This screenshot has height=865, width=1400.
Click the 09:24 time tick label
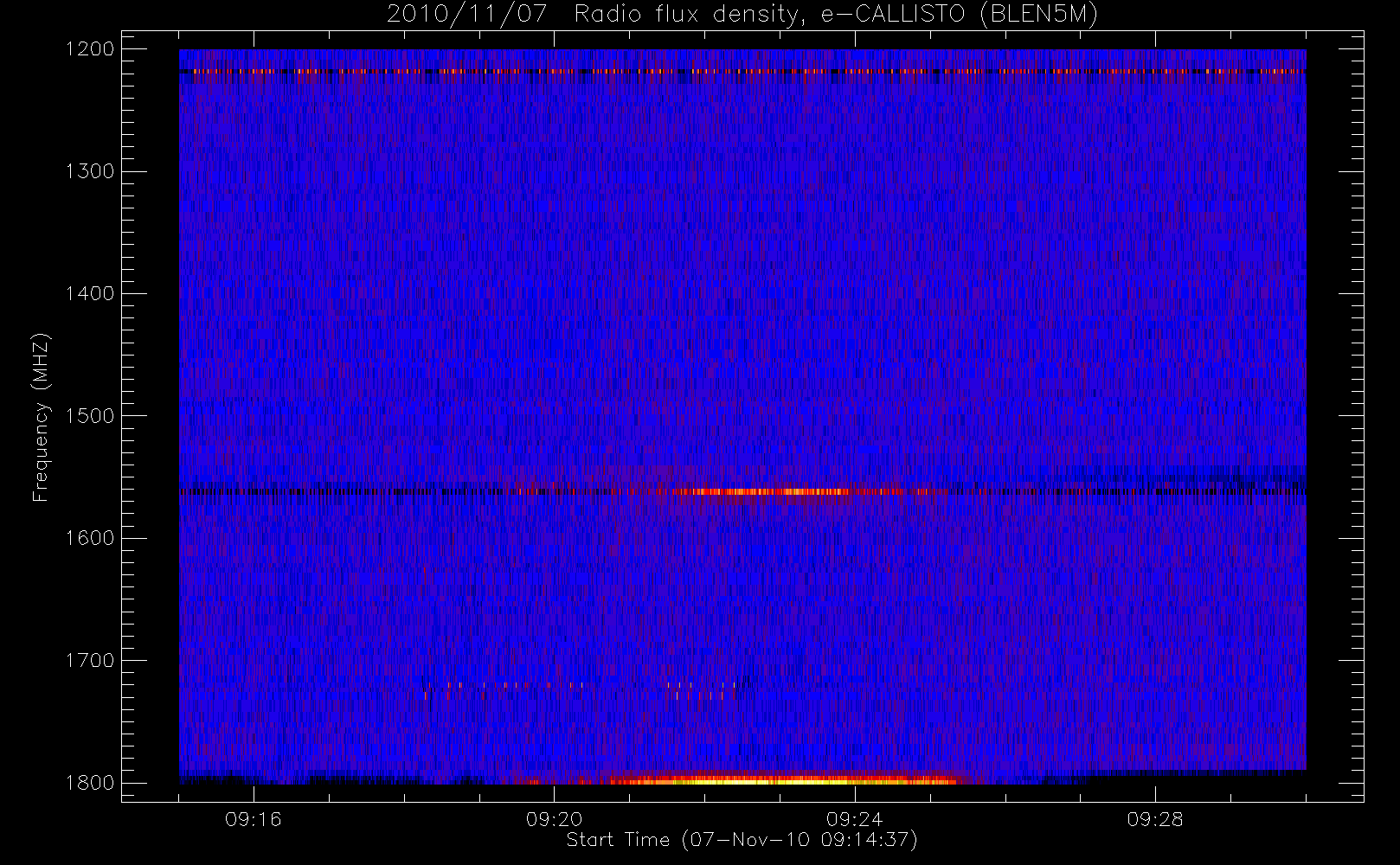pyautogui.click(x=855, y=819)
